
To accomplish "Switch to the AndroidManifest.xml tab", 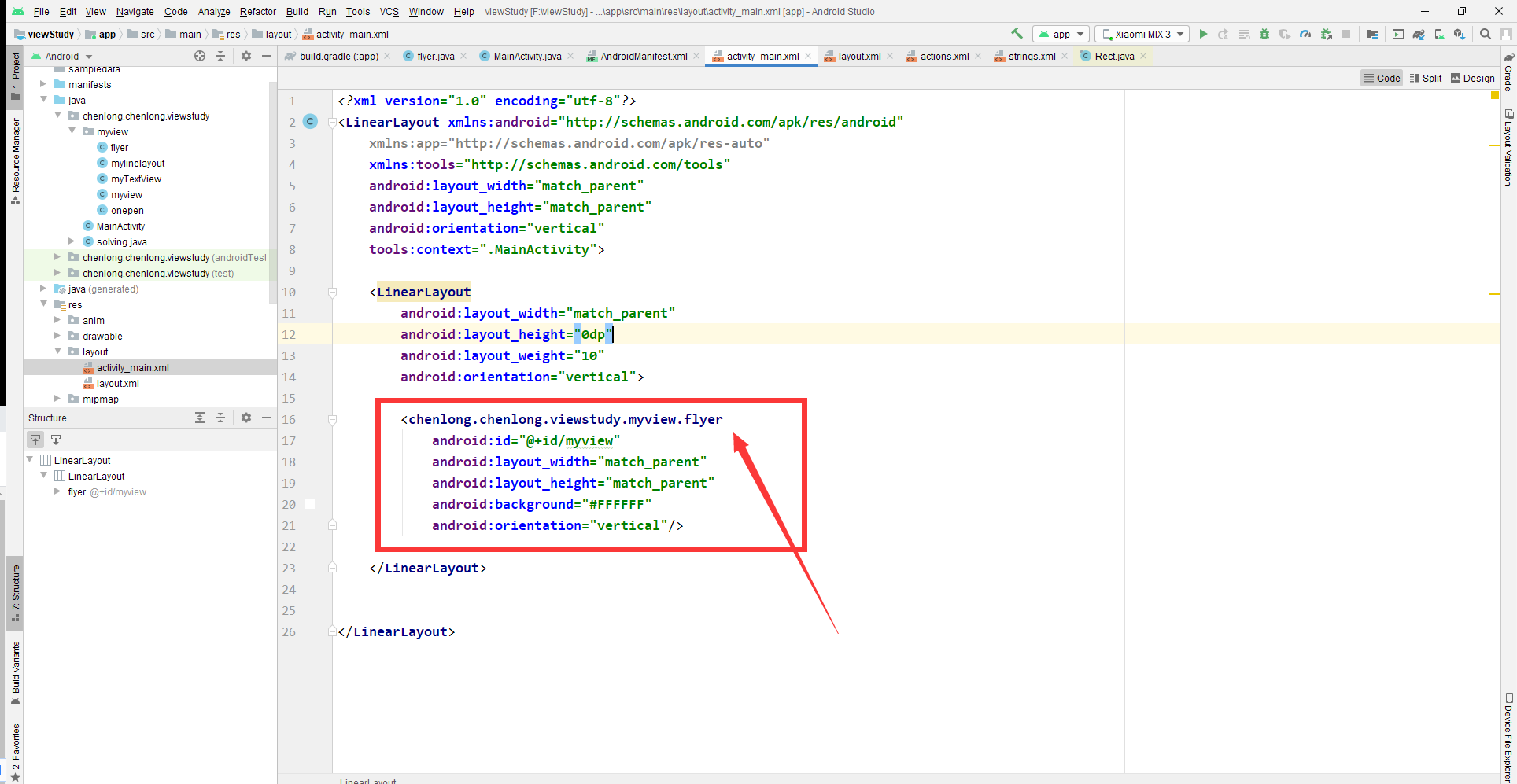I will click(x=644, y=56).
